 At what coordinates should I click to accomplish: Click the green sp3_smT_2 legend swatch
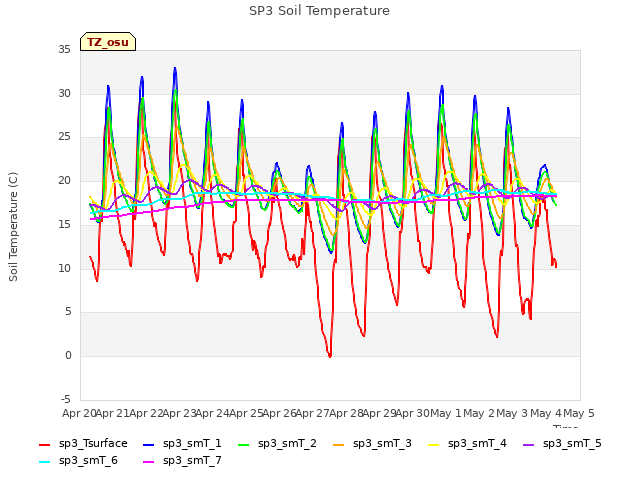[x=244, y=444]
